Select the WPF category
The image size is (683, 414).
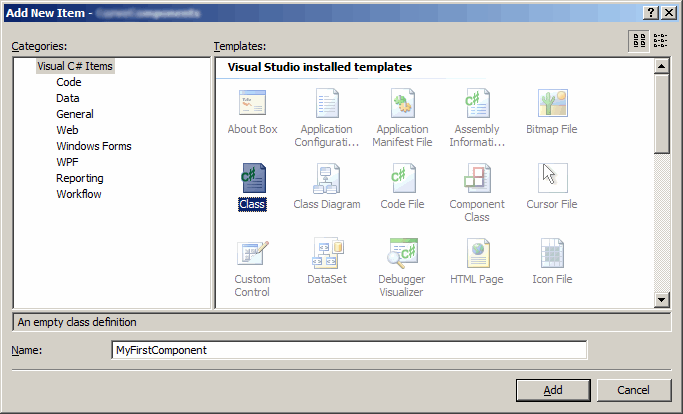click(68, 162)
